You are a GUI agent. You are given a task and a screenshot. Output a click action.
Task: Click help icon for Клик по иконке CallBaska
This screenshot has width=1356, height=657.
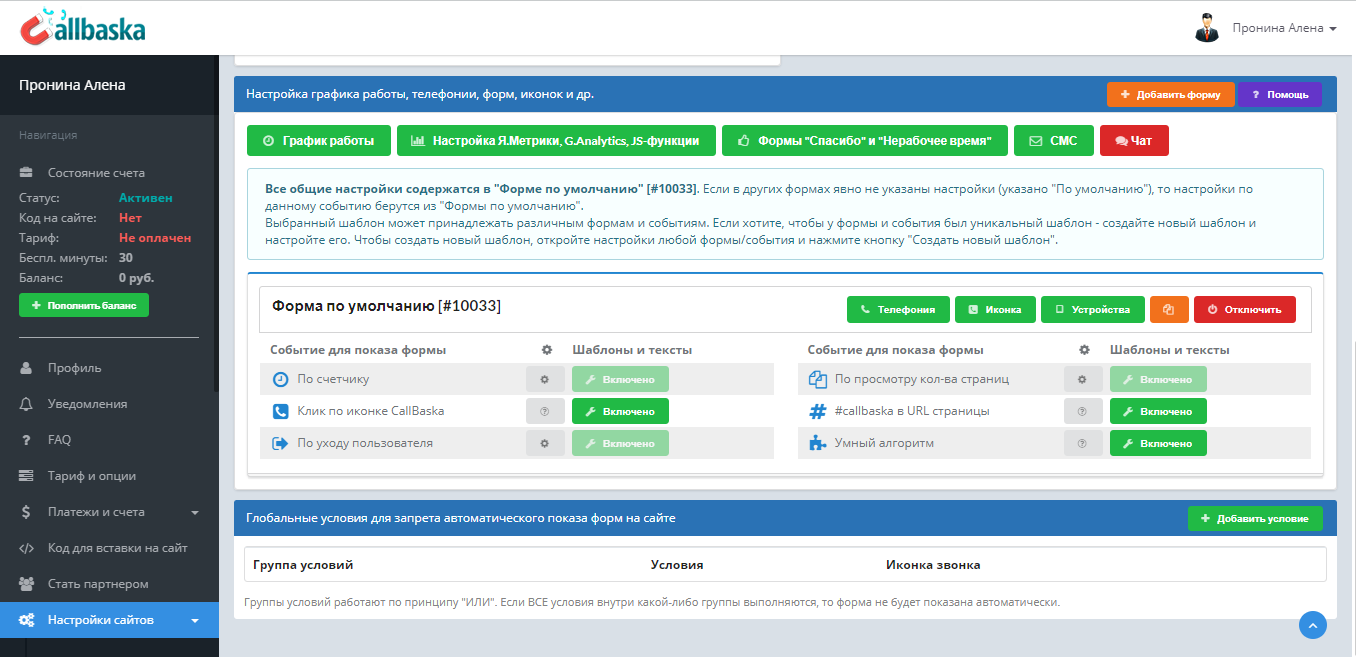tap(545, 411)
